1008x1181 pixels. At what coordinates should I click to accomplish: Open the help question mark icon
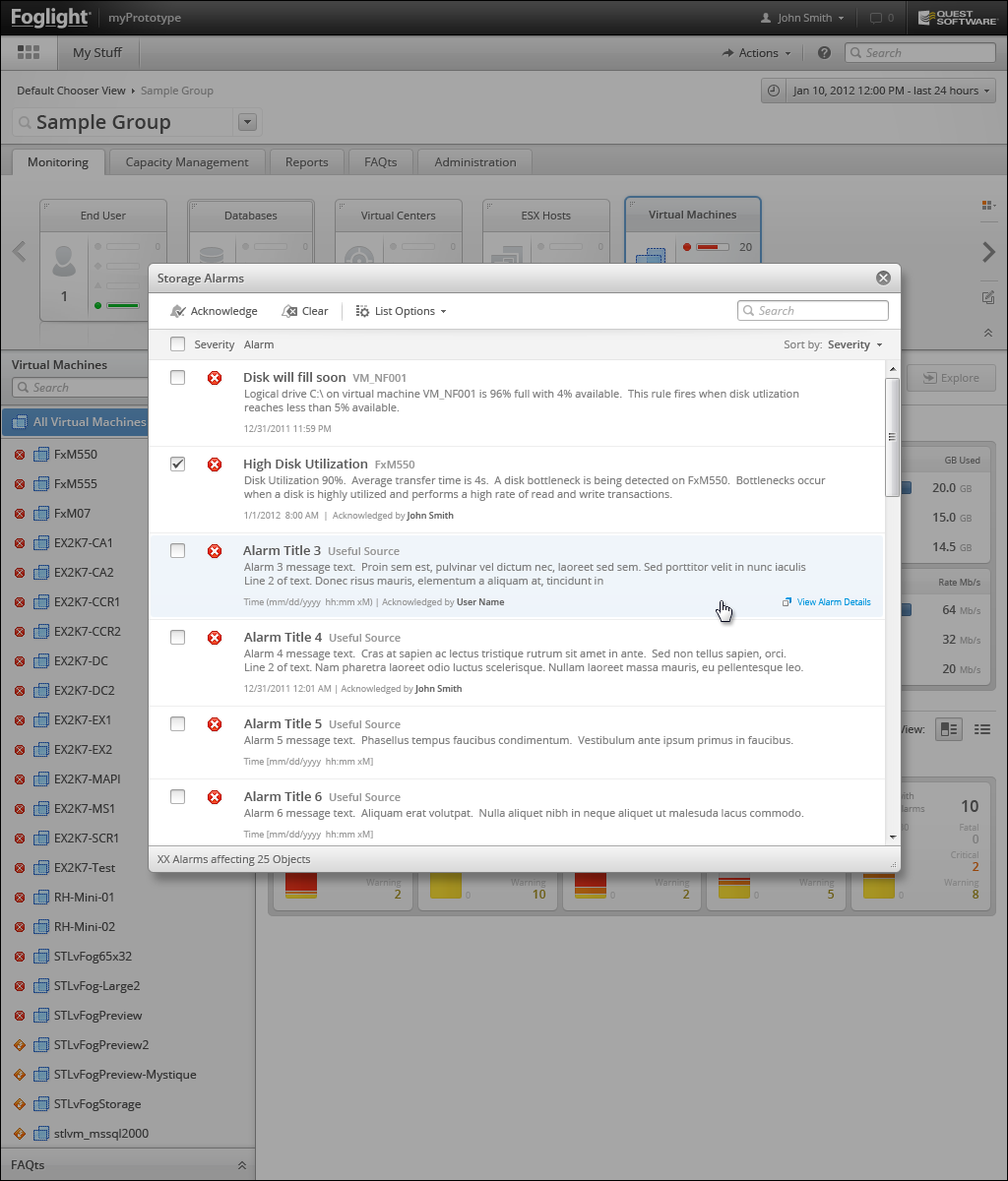824,53
